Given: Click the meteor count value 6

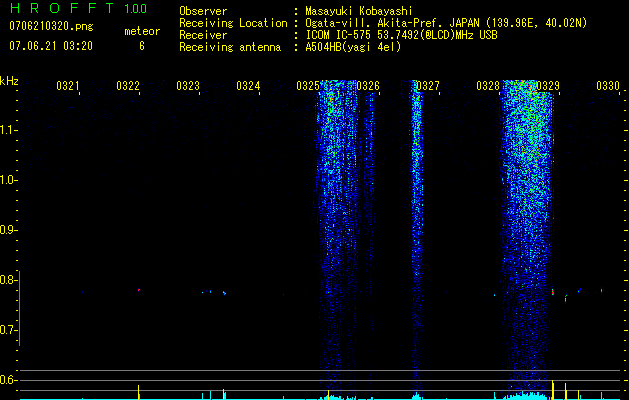Looking at the screenshot, I should (142, 46).
